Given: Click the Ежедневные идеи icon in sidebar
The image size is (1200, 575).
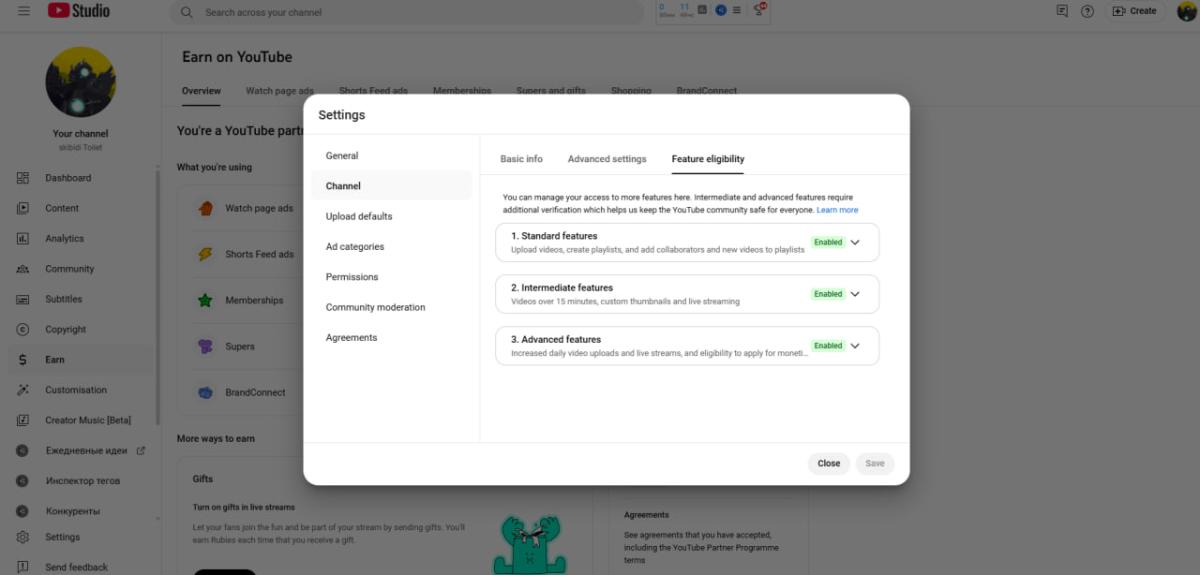Looking at the screenshot, I should pyautogui.click(x=23, y=451).
